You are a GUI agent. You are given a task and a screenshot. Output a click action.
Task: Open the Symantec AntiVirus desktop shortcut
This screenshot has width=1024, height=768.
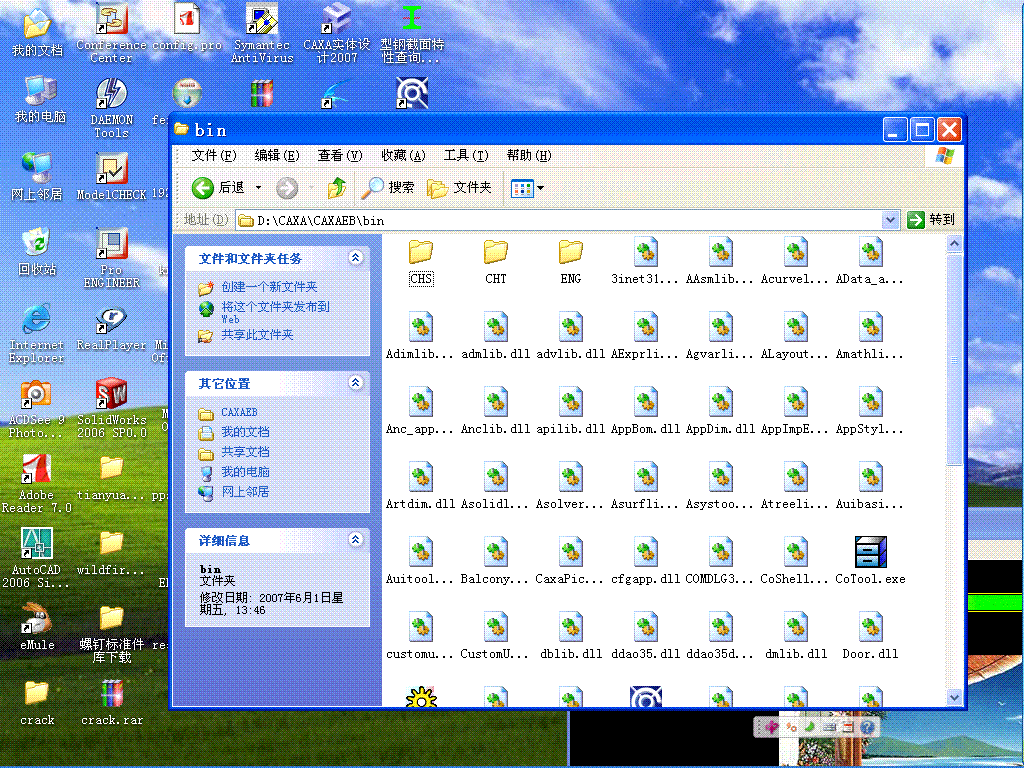[x=262, y=33]
